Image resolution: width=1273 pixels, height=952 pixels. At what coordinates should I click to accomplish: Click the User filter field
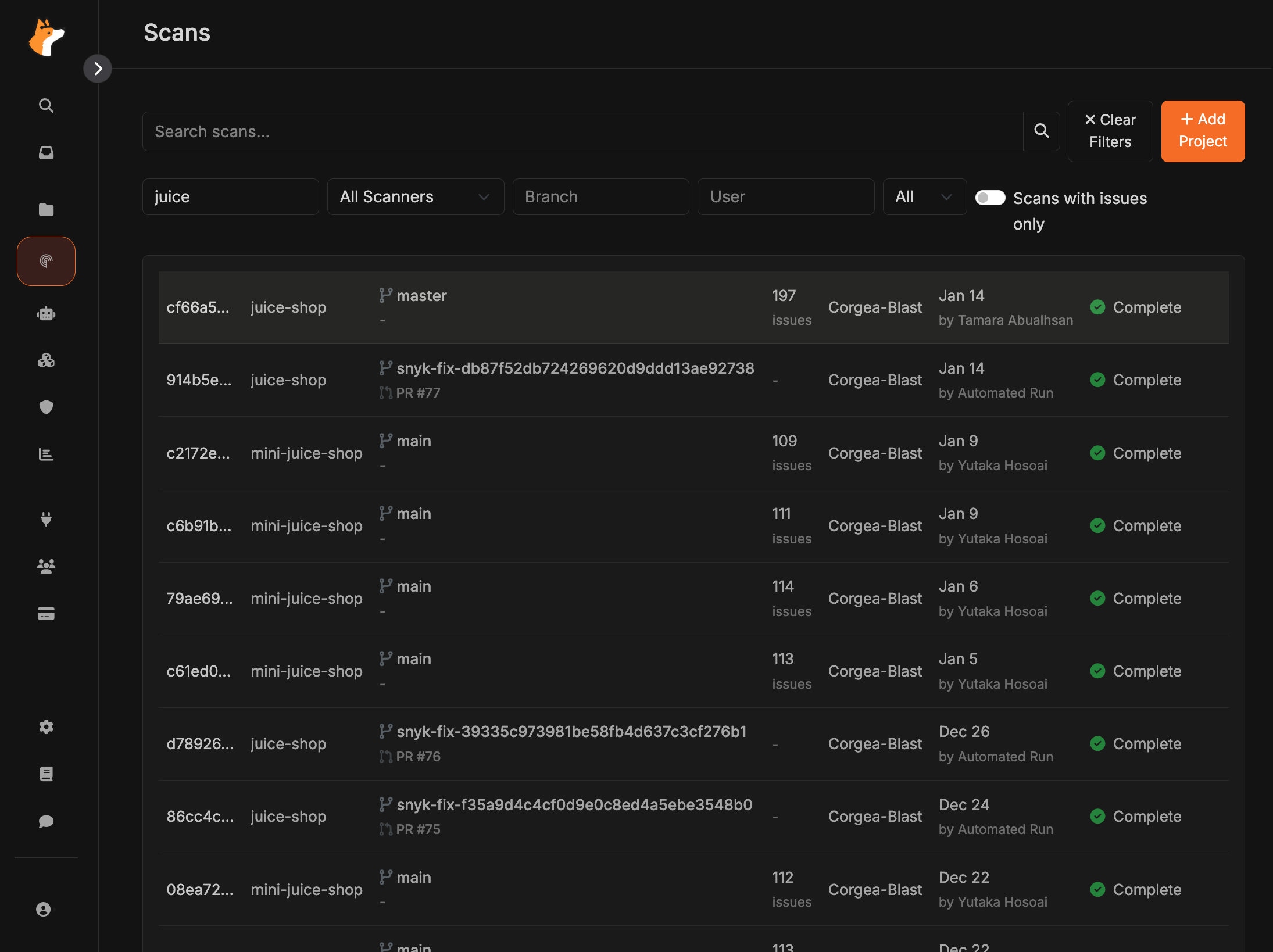[x=786, y=196]
